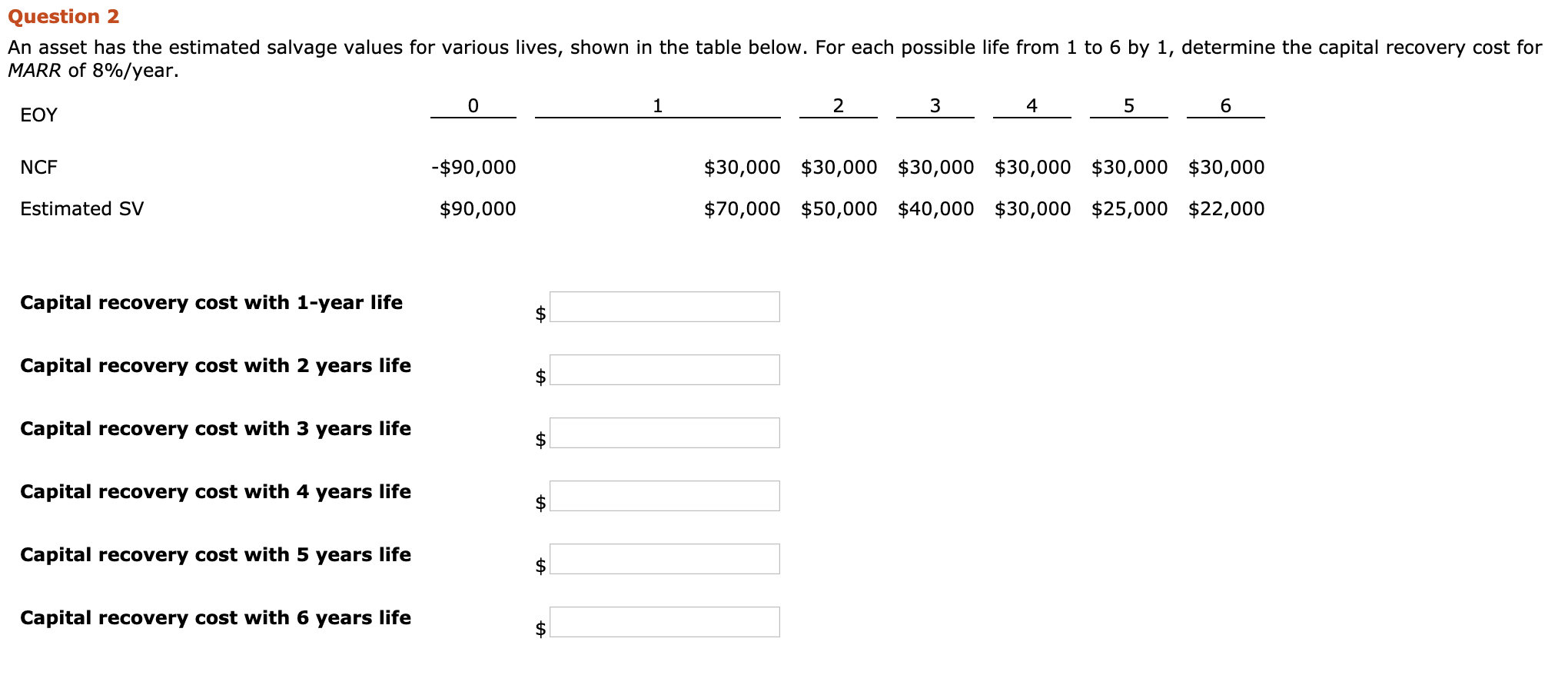Select the label Capital recovery cost with 1-year life
Viewport: 1568px width, 675px height.
211,302
